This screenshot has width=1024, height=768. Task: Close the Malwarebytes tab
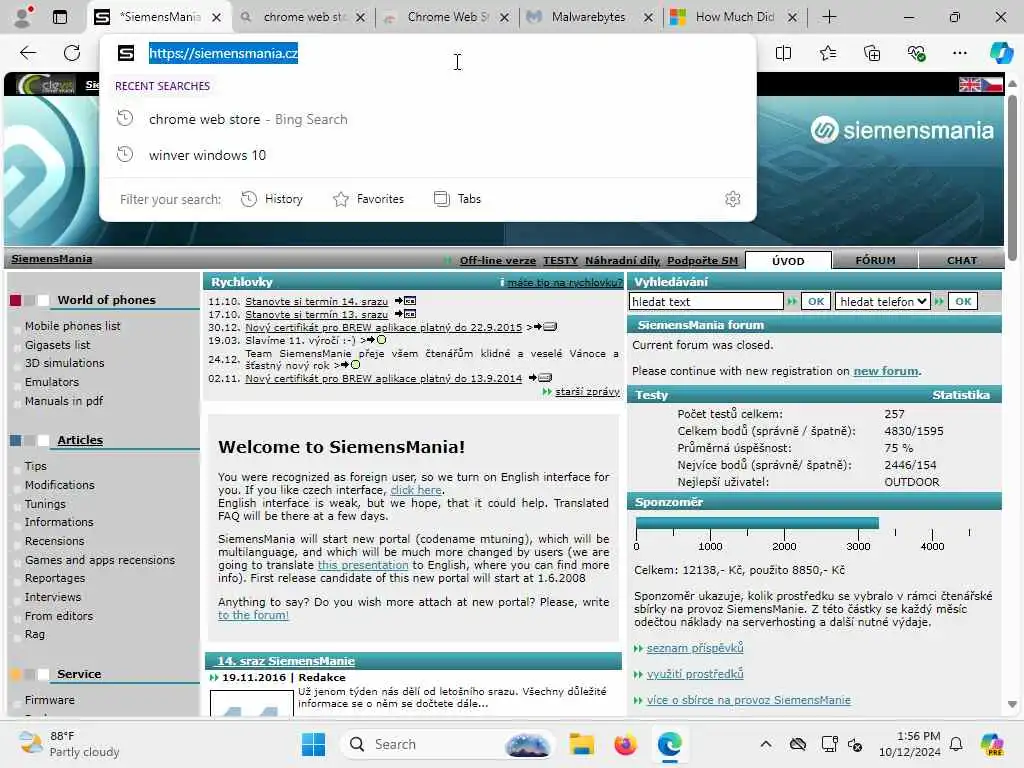(648, 18)
